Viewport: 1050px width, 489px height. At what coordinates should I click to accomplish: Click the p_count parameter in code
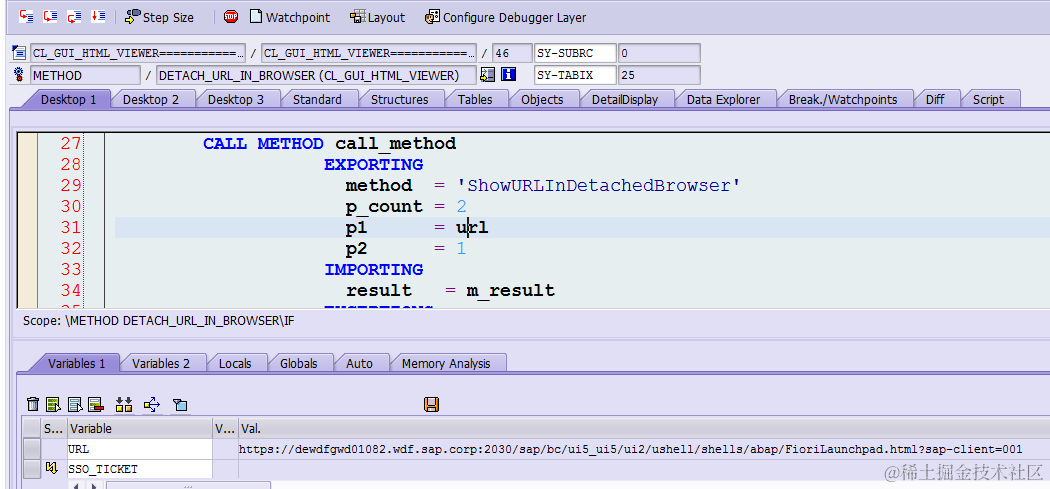coord(384,206)
